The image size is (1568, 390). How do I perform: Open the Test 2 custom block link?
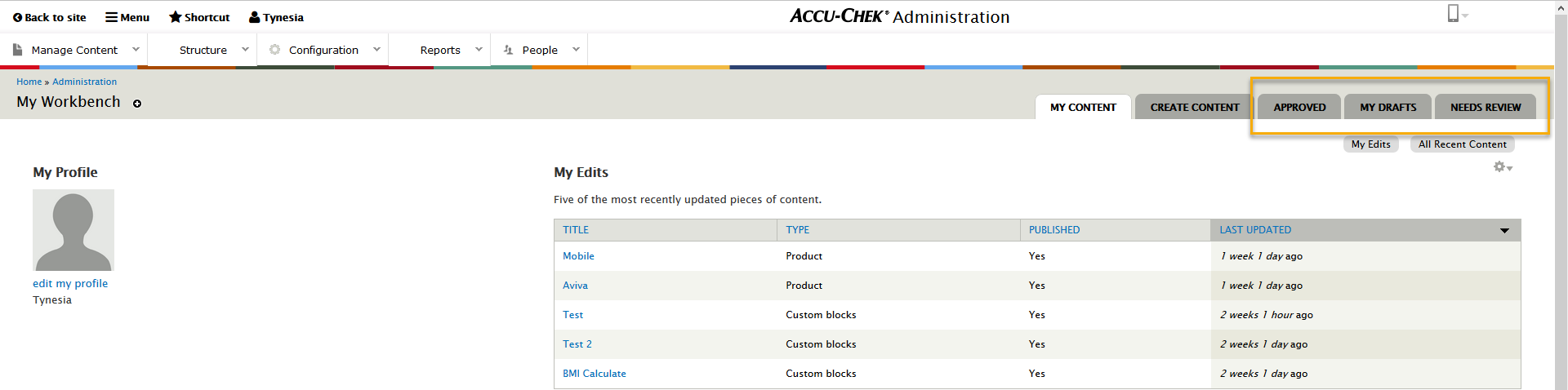pos(577,344)
